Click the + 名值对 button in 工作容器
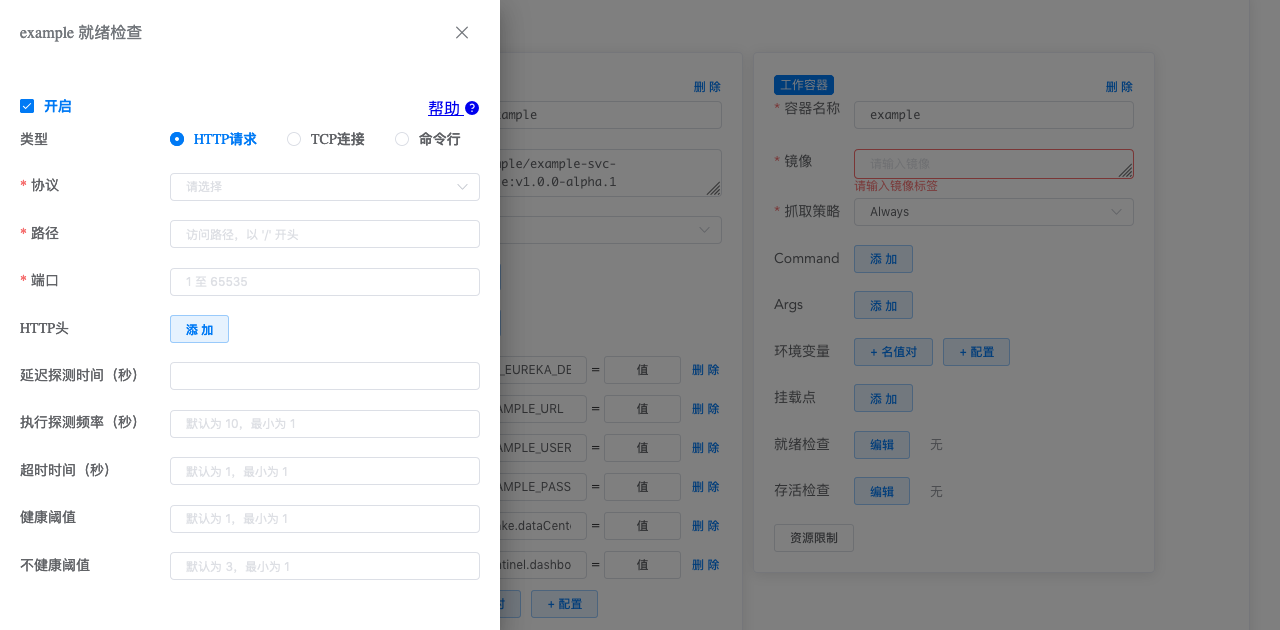The image size is (1280, 630). coord(893,352)
